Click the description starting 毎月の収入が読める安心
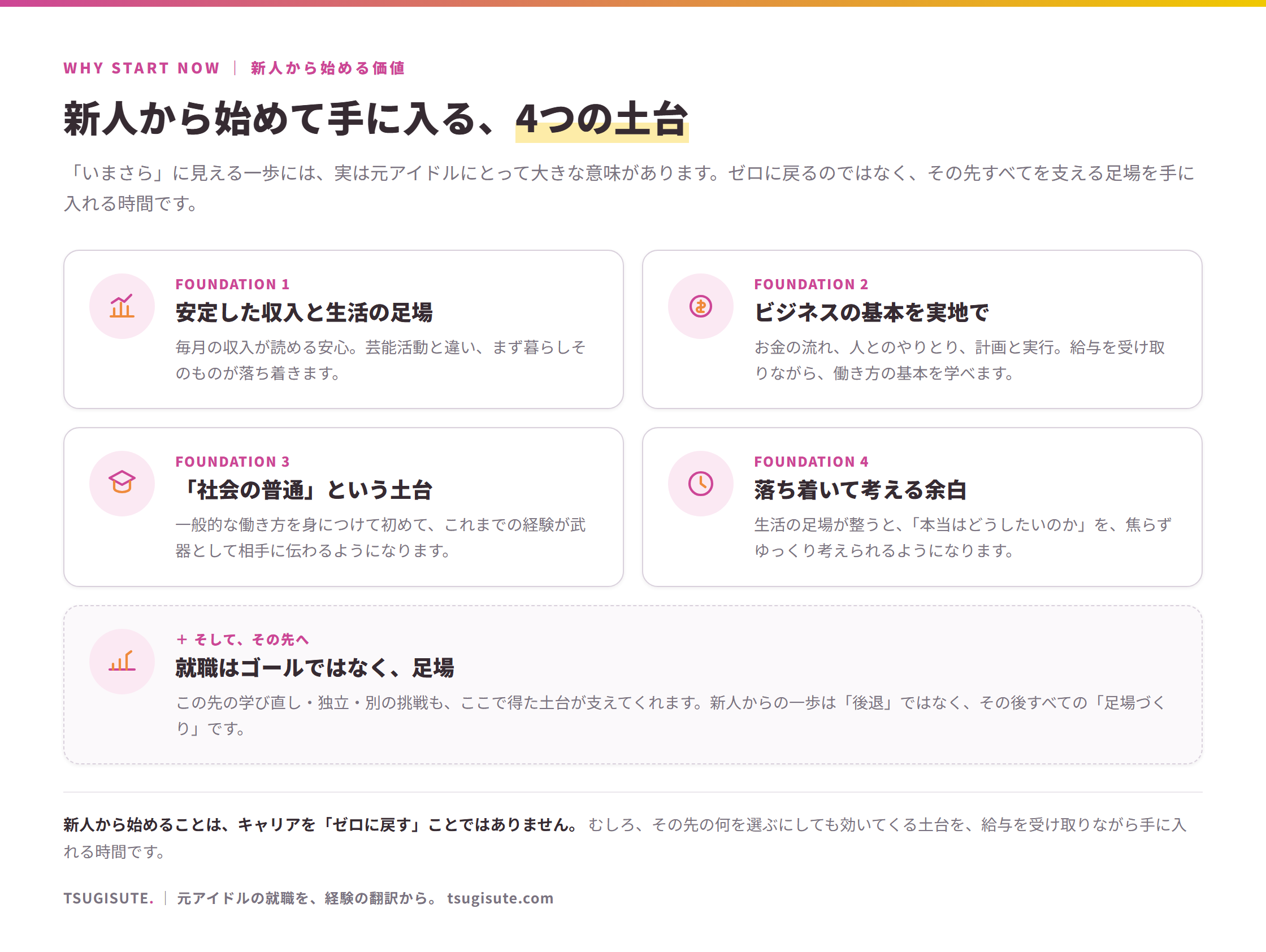The image size is (1266, 952). pos(380,360)
